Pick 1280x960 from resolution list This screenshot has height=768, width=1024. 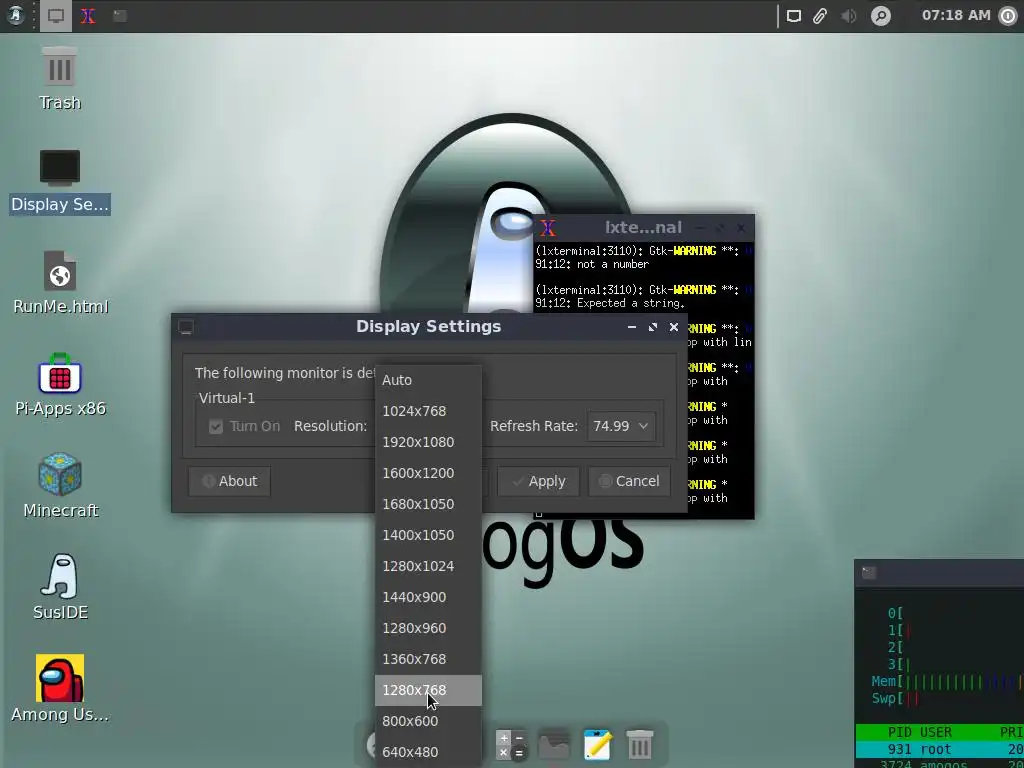[x=428, y=628]
